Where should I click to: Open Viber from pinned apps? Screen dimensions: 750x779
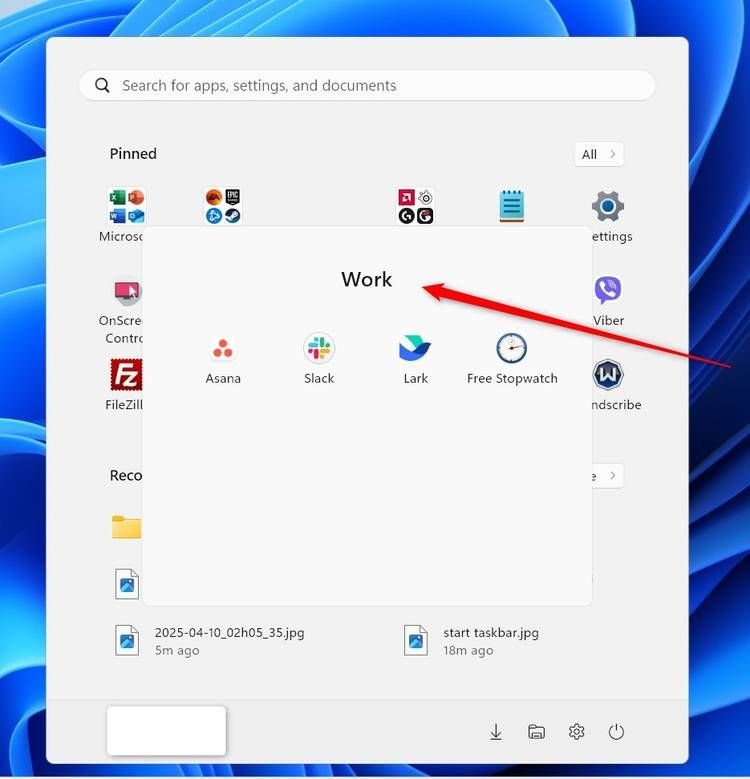[608, 299]
